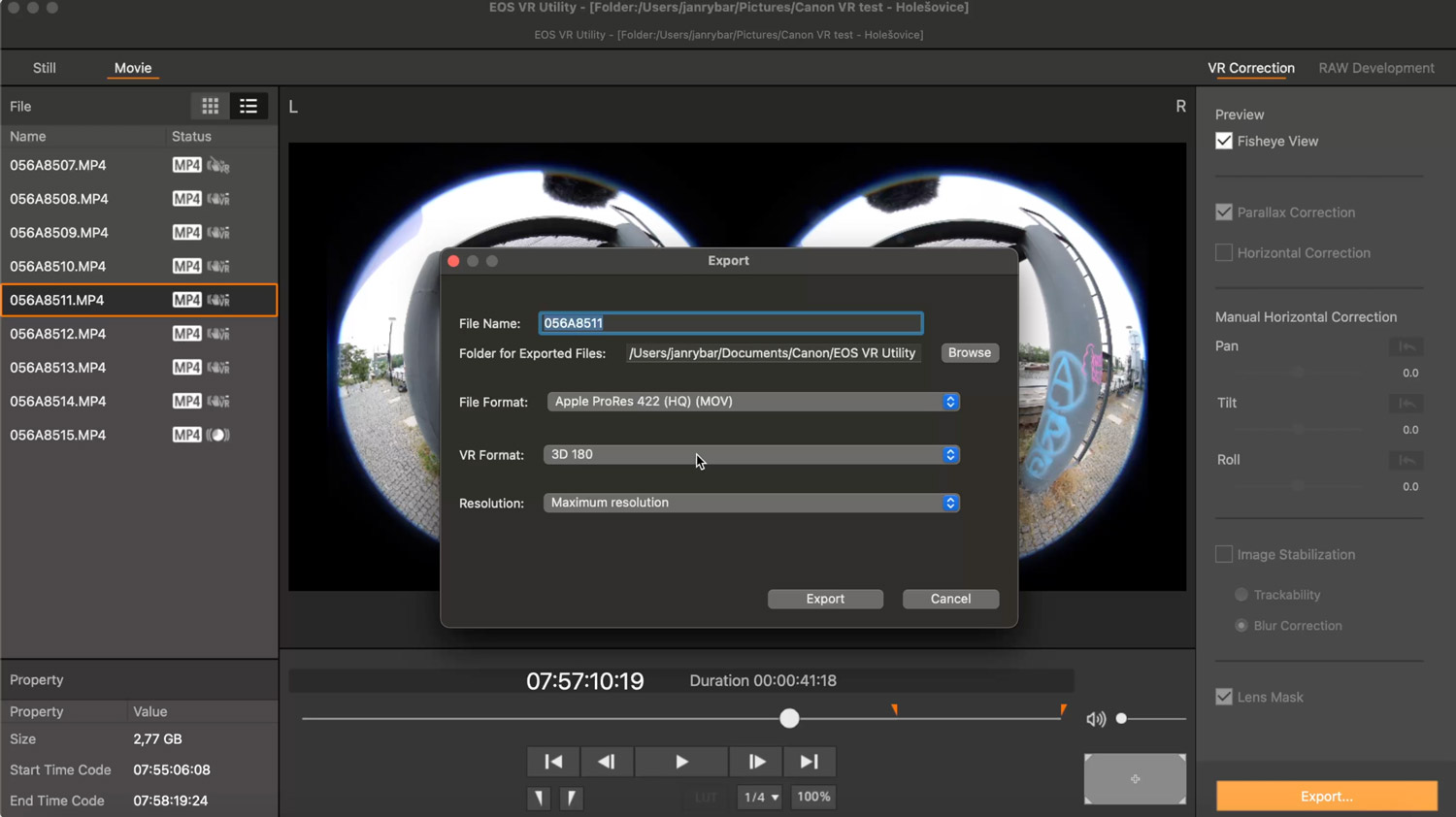Enable the Image Stabilization checkbox

(x=1224, y=554)
